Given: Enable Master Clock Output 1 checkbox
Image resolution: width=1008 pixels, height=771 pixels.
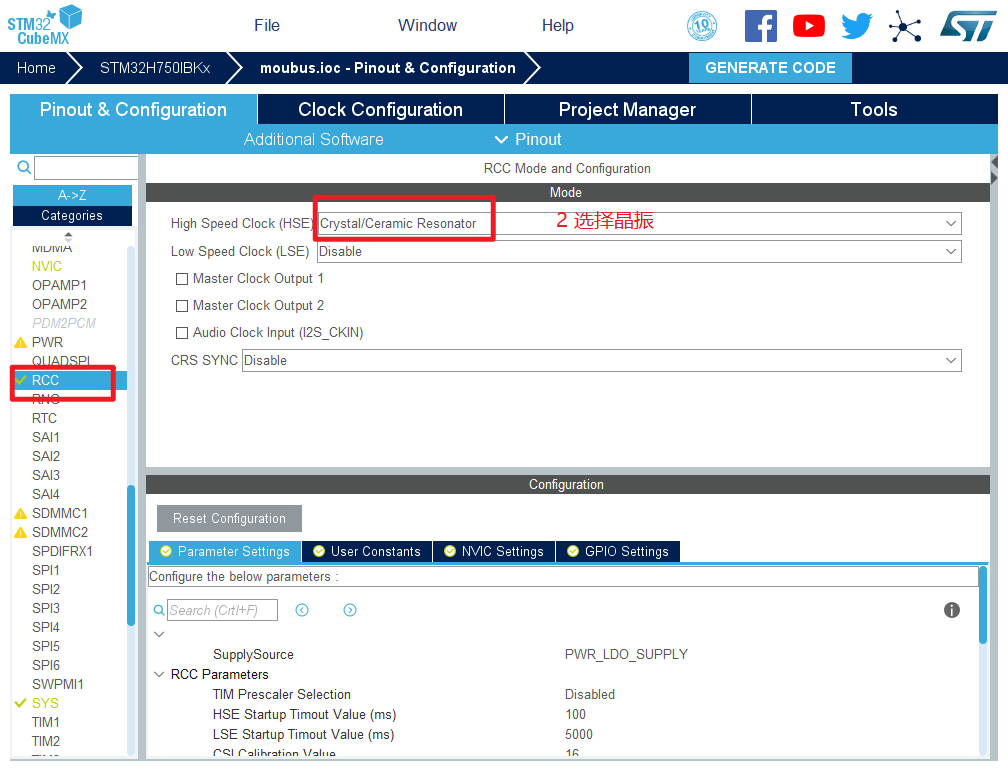Looking at the screenshot, I should [x=182, y=279].
